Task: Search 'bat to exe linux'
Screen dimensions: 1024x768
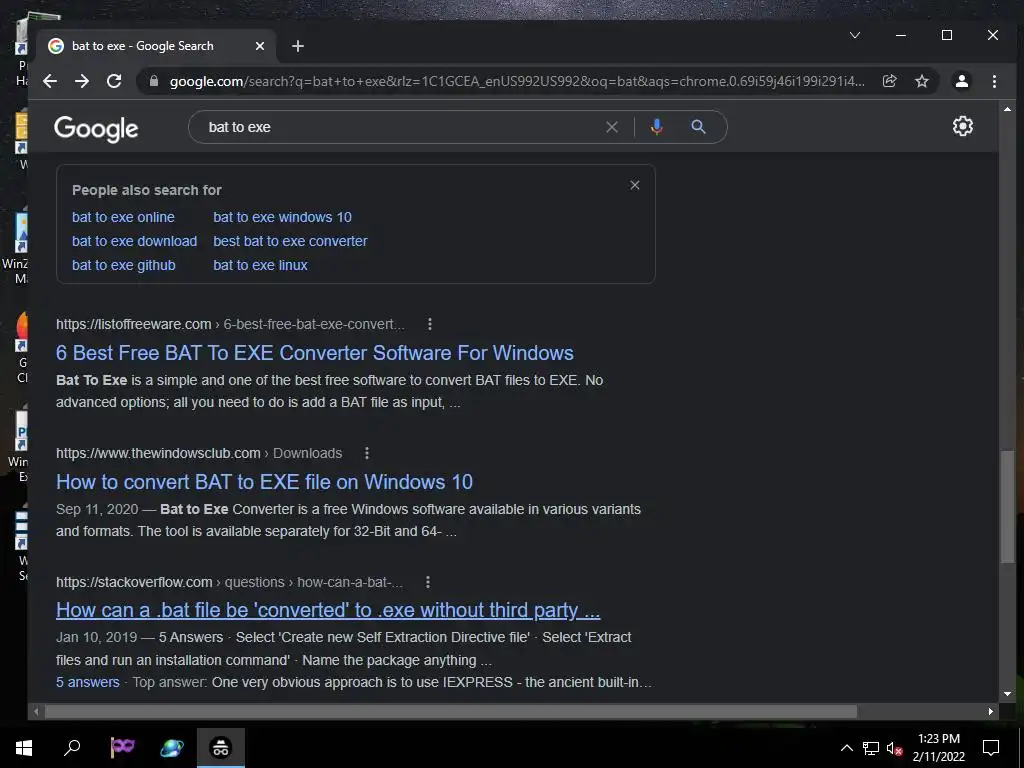Action: coord(260,265)
